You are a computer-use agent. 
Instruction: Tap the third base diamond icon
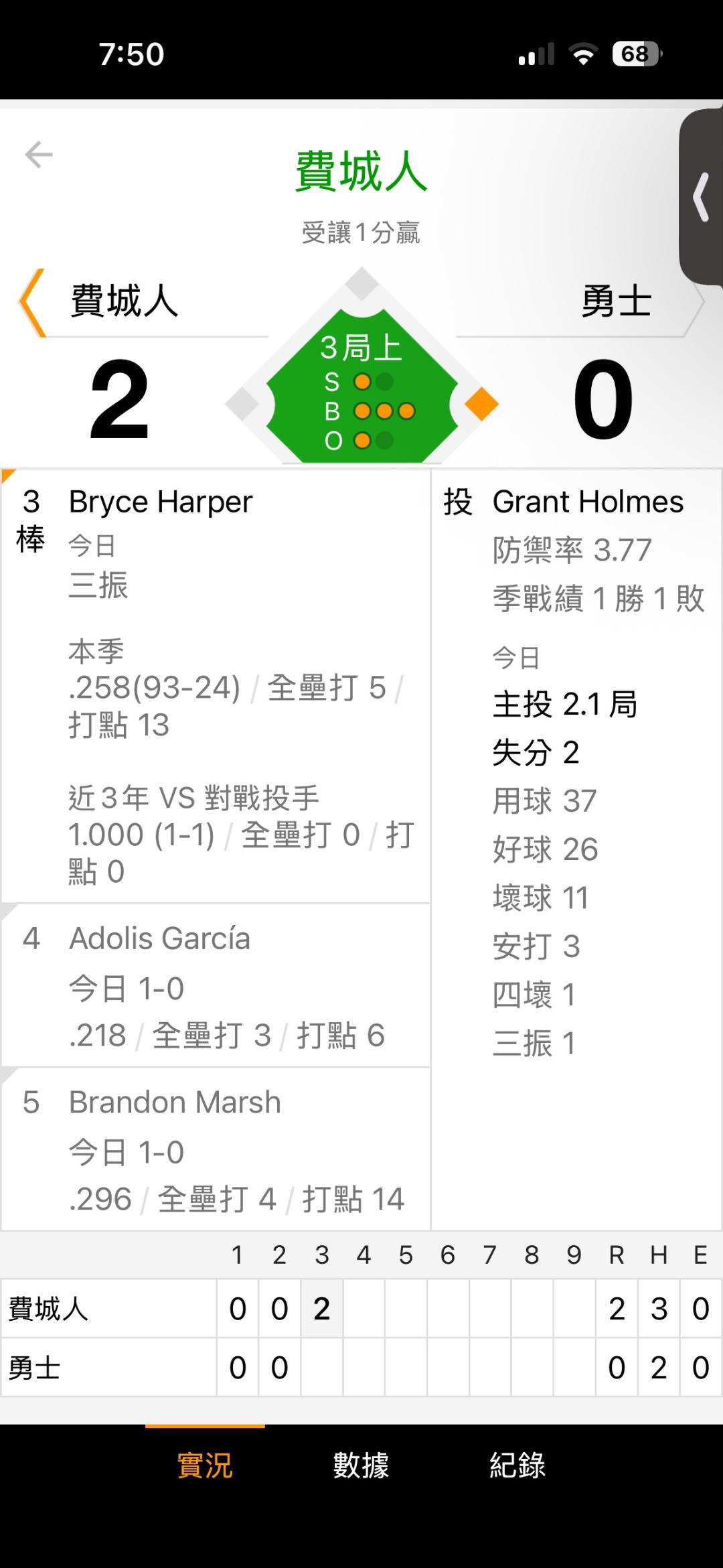pos(242,404)
